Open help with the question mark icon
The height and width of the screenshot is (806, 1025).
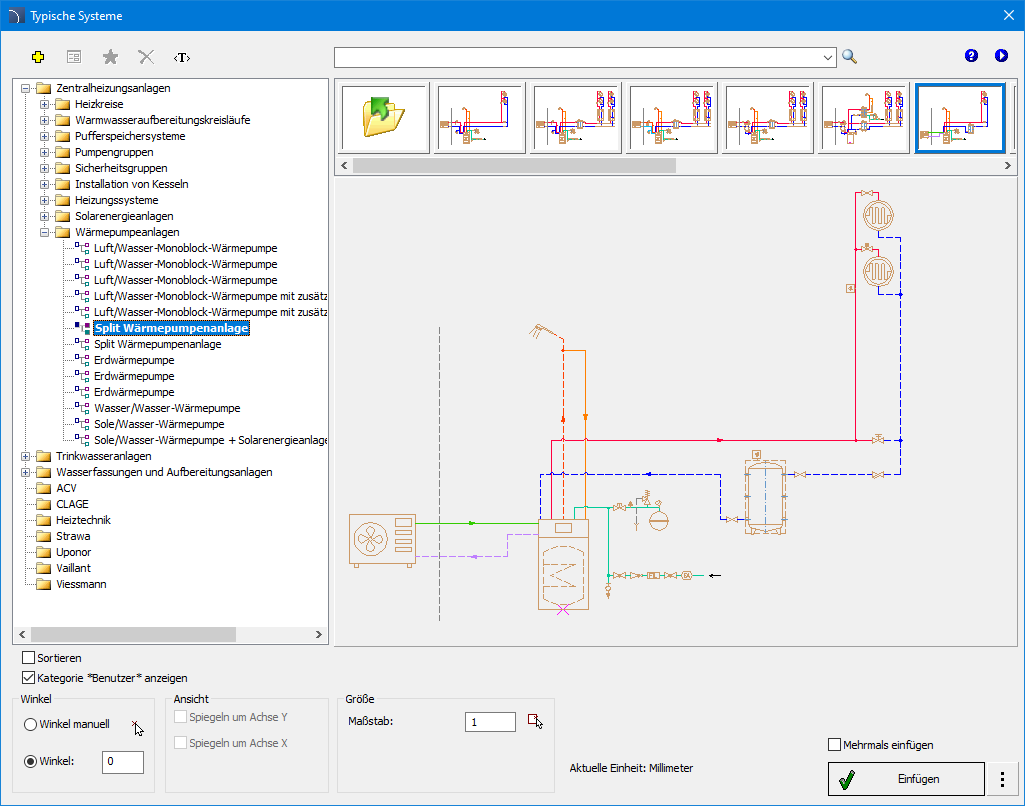tap(971, 56)
